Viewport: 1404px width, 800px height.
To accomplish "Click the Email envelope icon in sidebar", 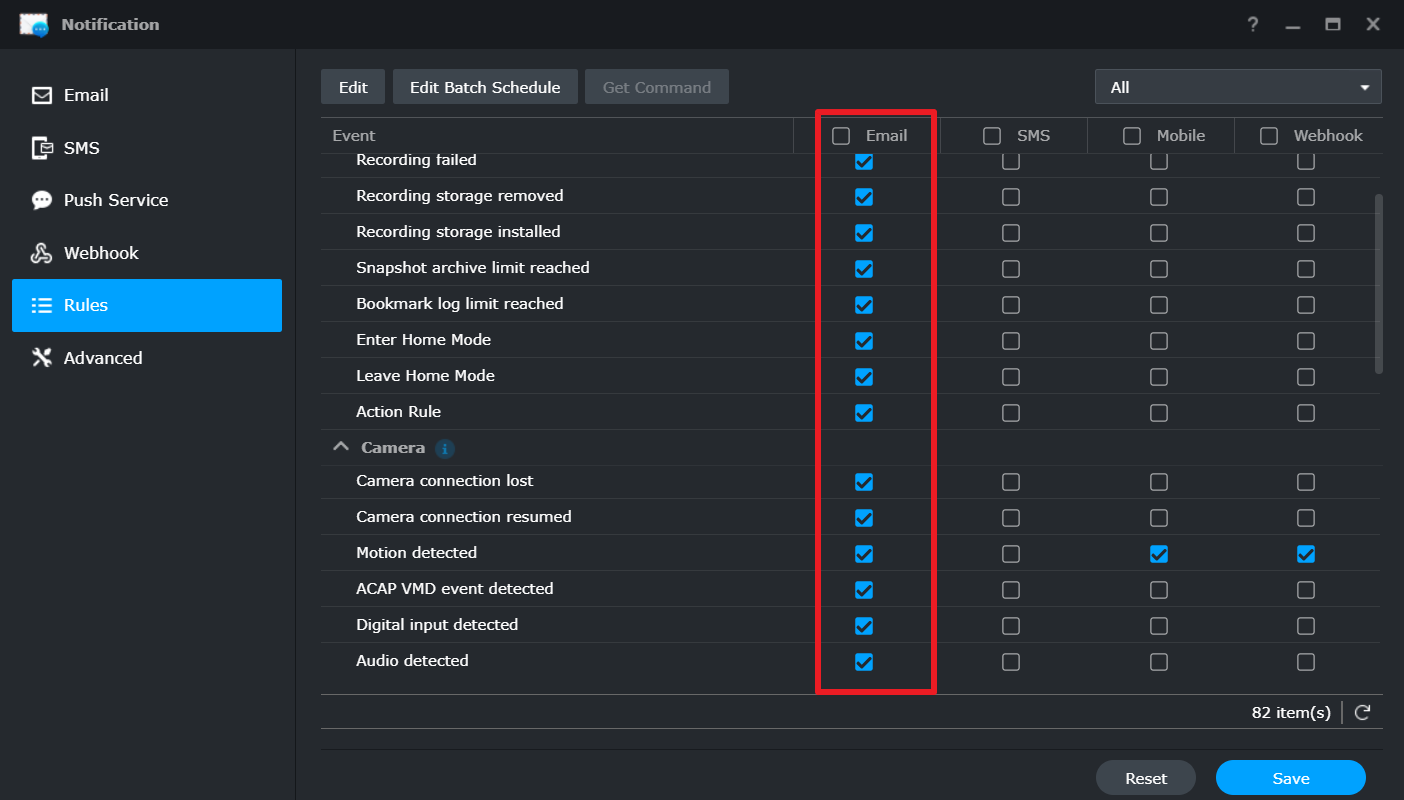I will [41, 96].
